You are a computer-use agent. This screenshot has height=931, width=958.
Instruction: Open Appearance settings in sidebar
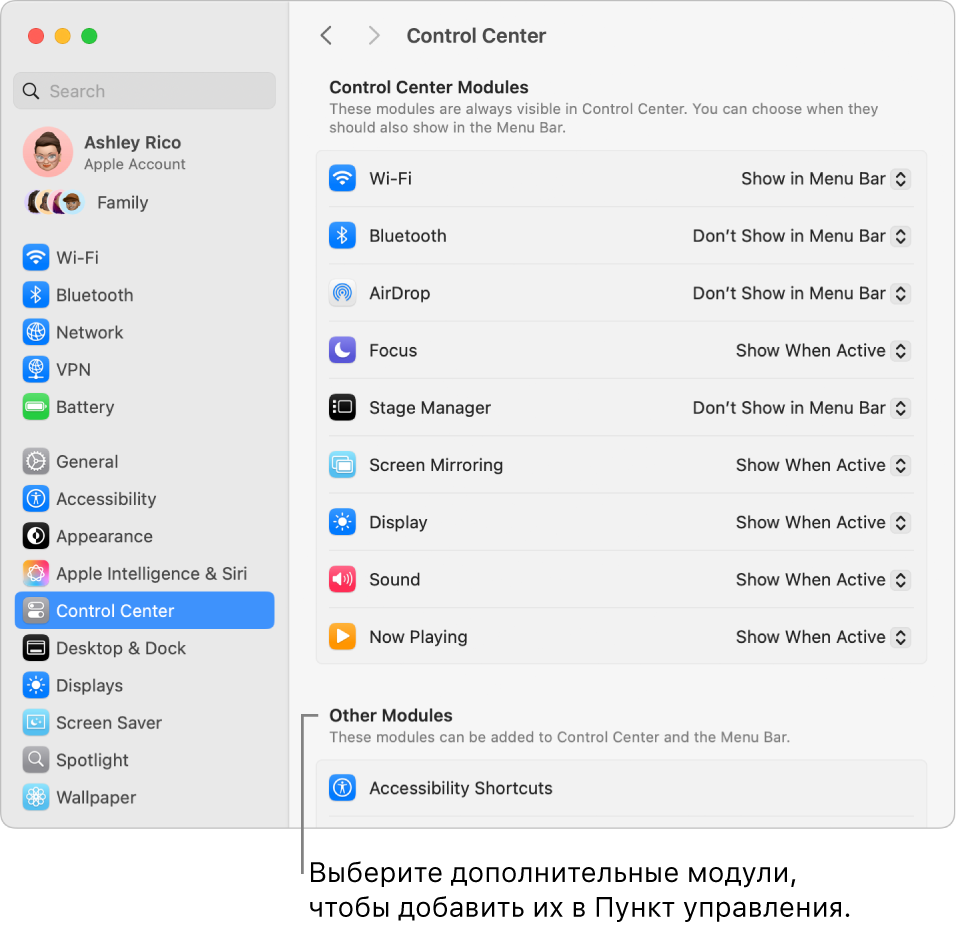click(144, 536)
